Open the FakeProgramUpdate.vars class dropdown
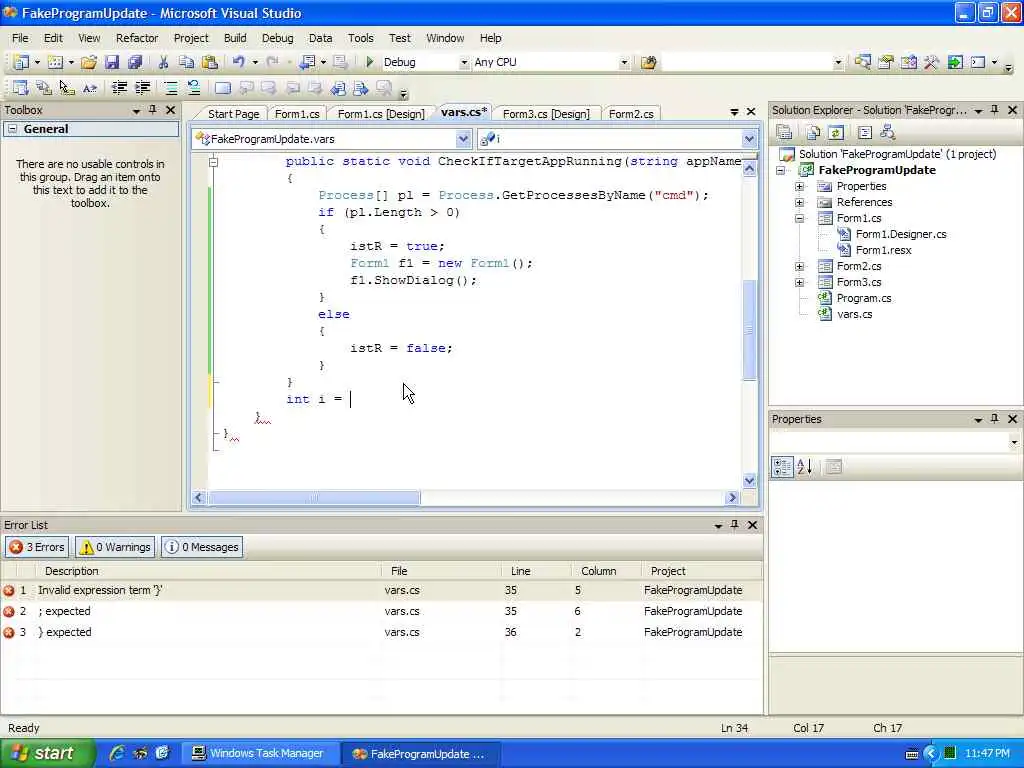 click(x=463, y=138)
